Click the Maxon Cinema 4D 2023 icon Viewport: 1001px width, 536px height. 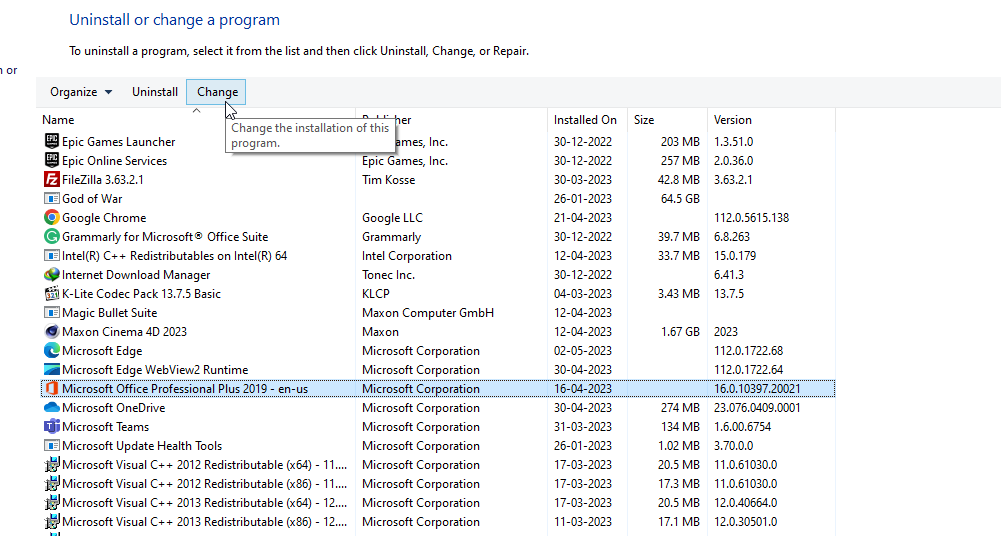click(x=52, y=332)
